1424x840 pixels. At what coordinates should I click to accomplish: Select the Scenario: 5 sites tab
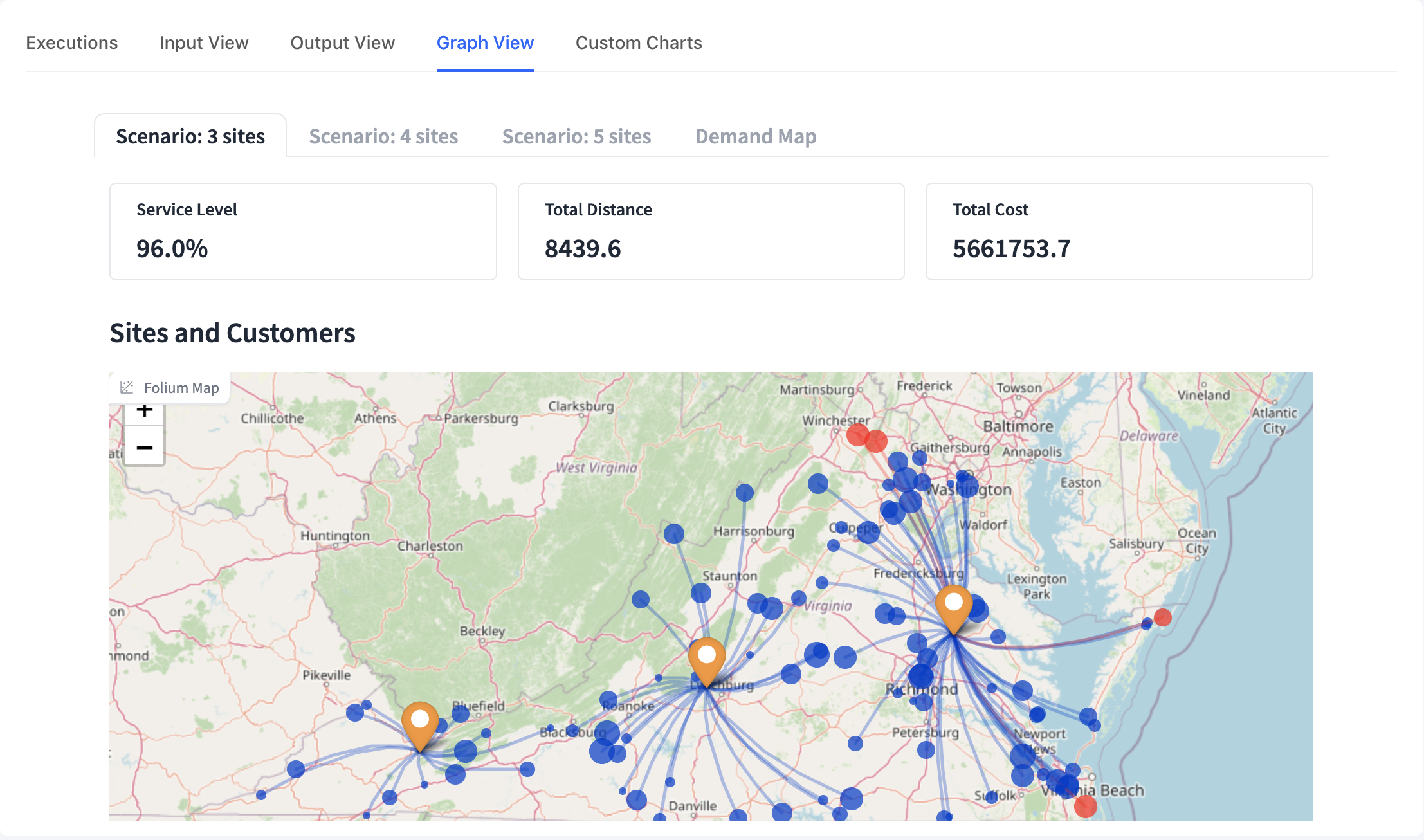tap(576, 136)
